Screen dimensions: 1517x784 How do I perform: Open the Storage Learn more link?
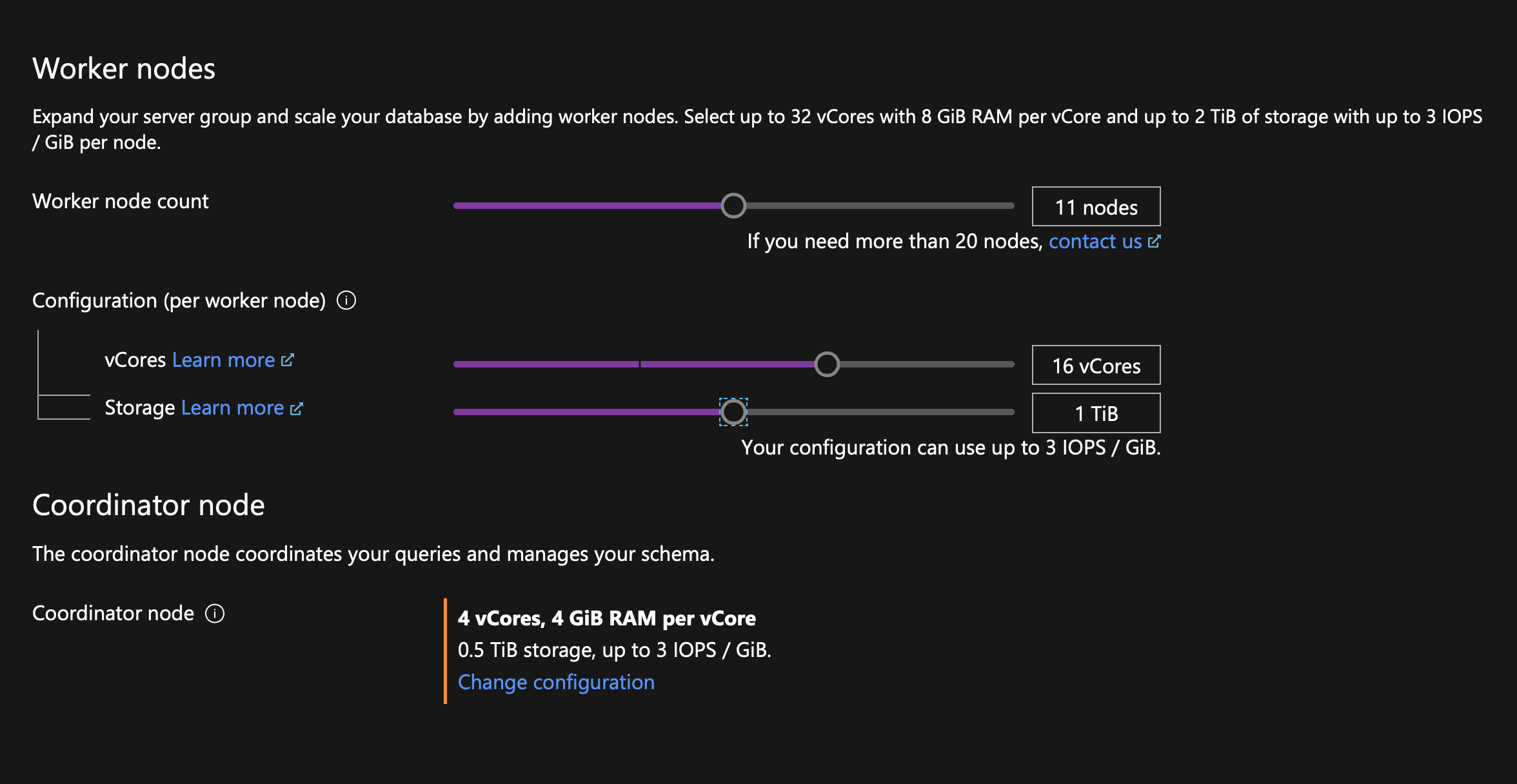tap(232, 407)
